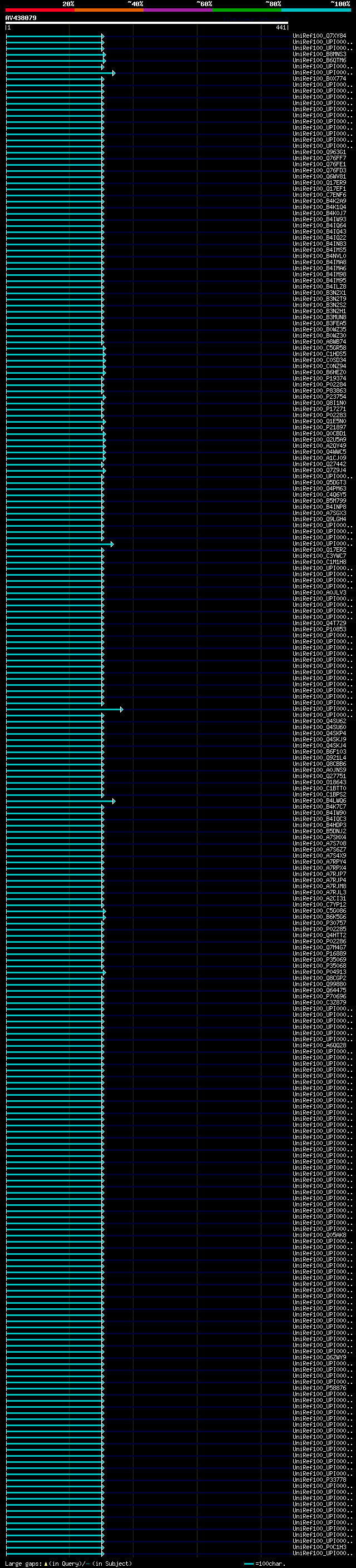Click label UniRef100_Q17EF1
The height and width of the screenshot is (1568, 356).
click(x=319, y=189)
